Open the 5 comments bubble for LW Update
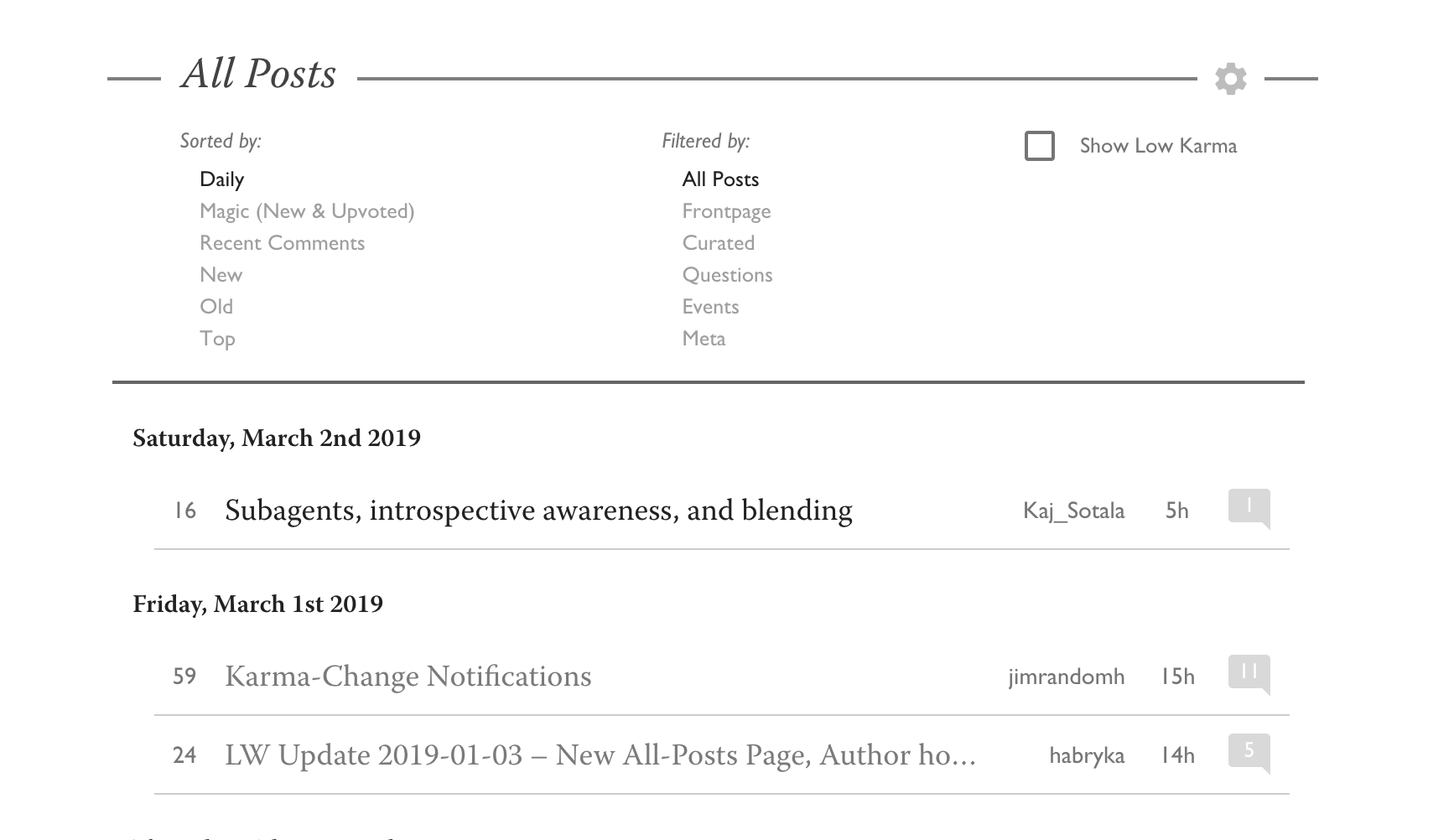This screenshot has height=840, width=1454. pyautogui.click(x=1249, y=752)
